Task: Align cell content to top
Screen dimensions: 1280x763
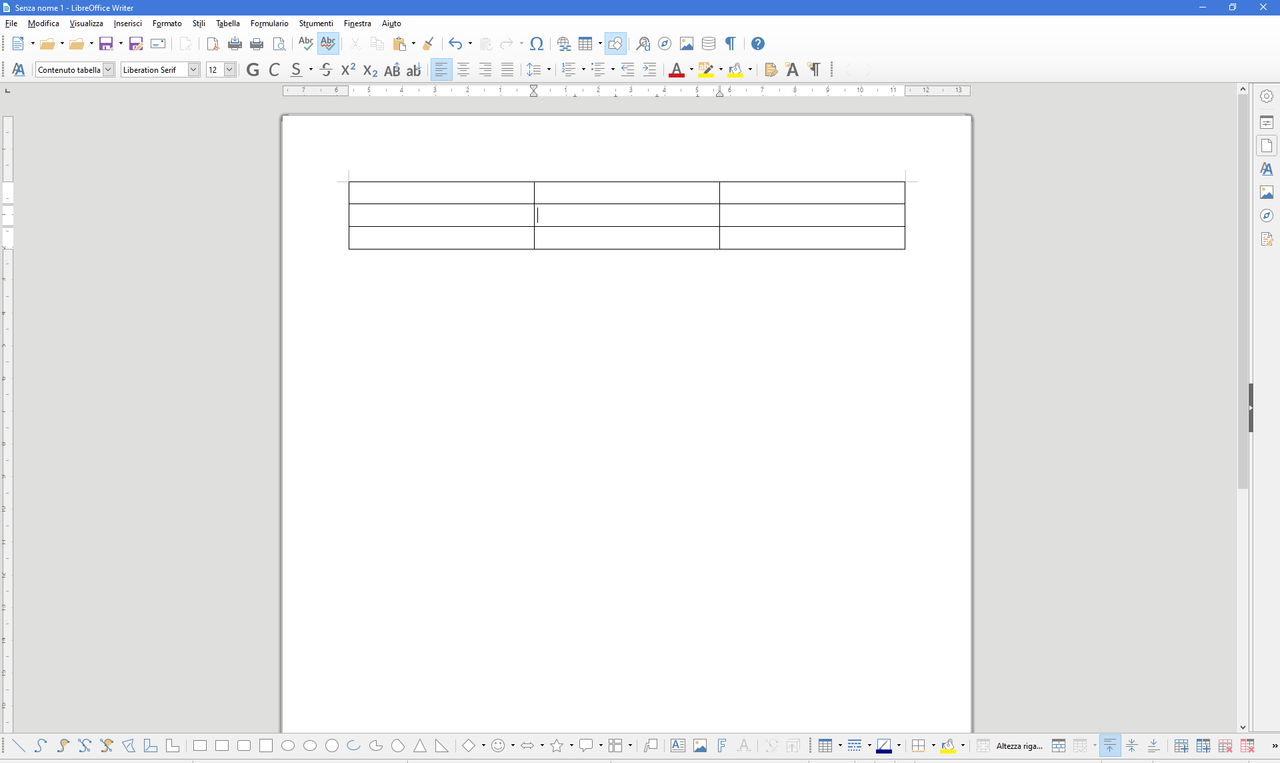Action: 1109,746
